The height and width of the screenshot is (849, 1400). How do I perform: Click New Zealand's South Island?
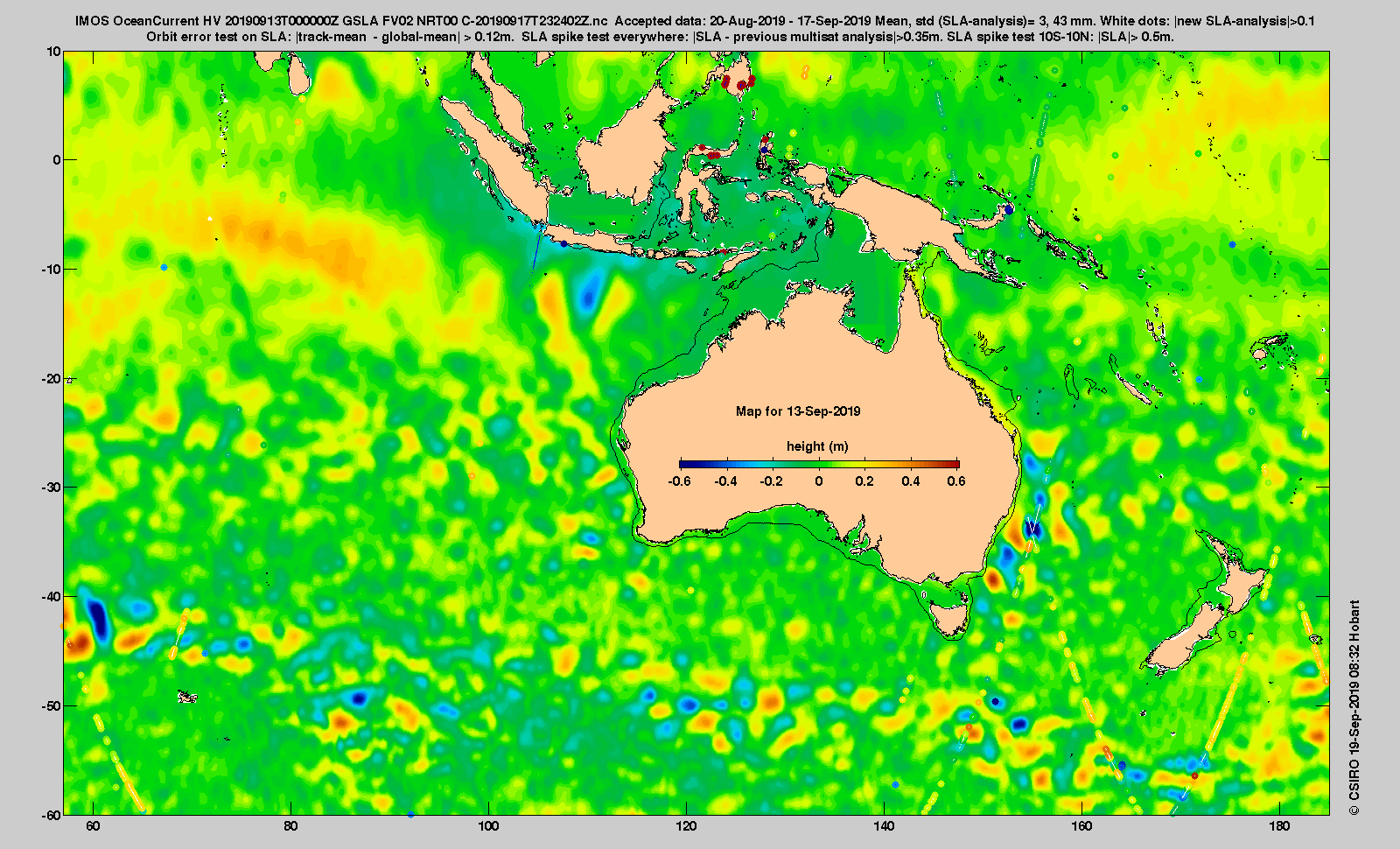pos(1186,639)
